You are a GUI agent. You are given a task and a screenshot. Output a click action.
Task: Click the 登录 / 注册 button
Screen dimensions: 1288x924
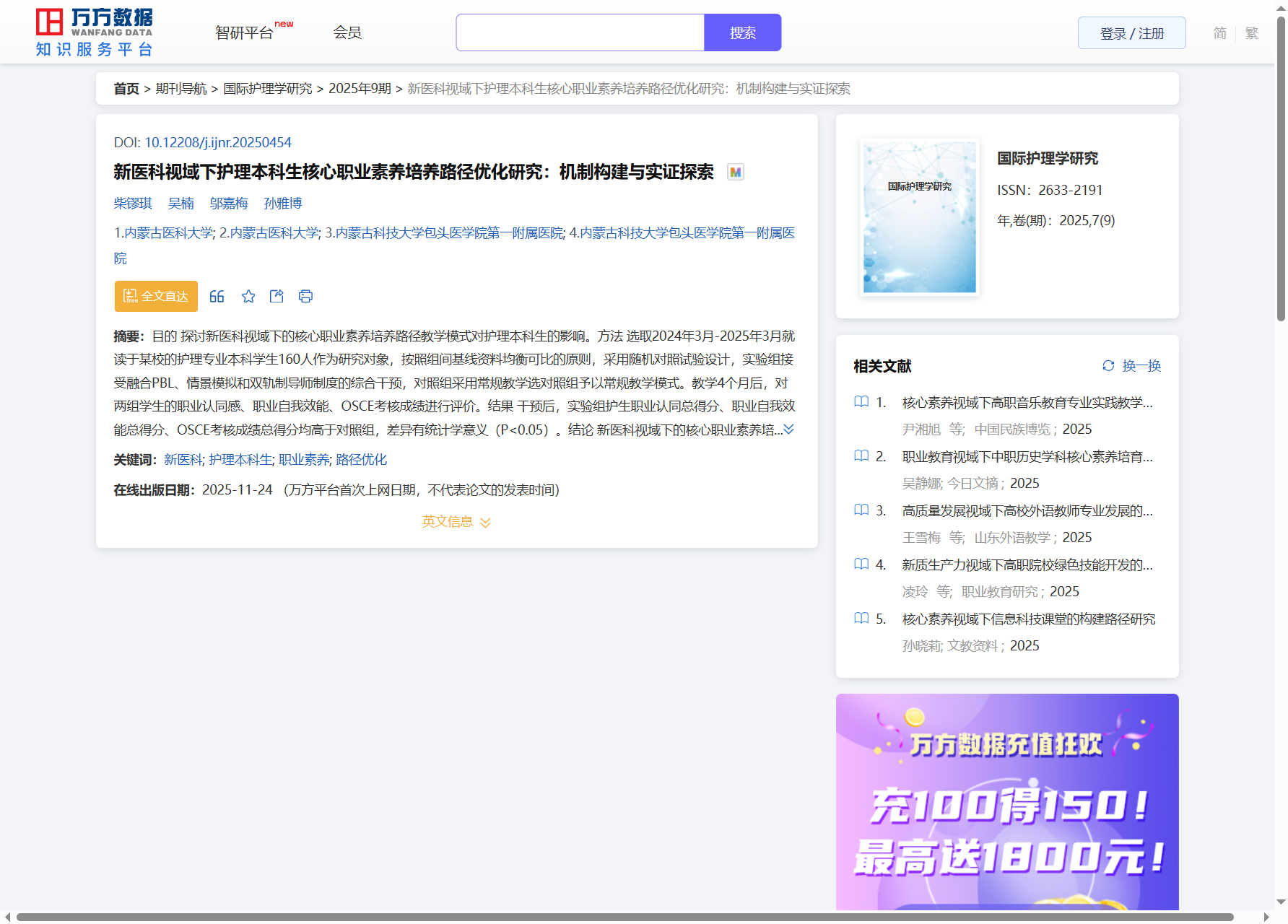pyautogui.click(x=1131, y=33)
